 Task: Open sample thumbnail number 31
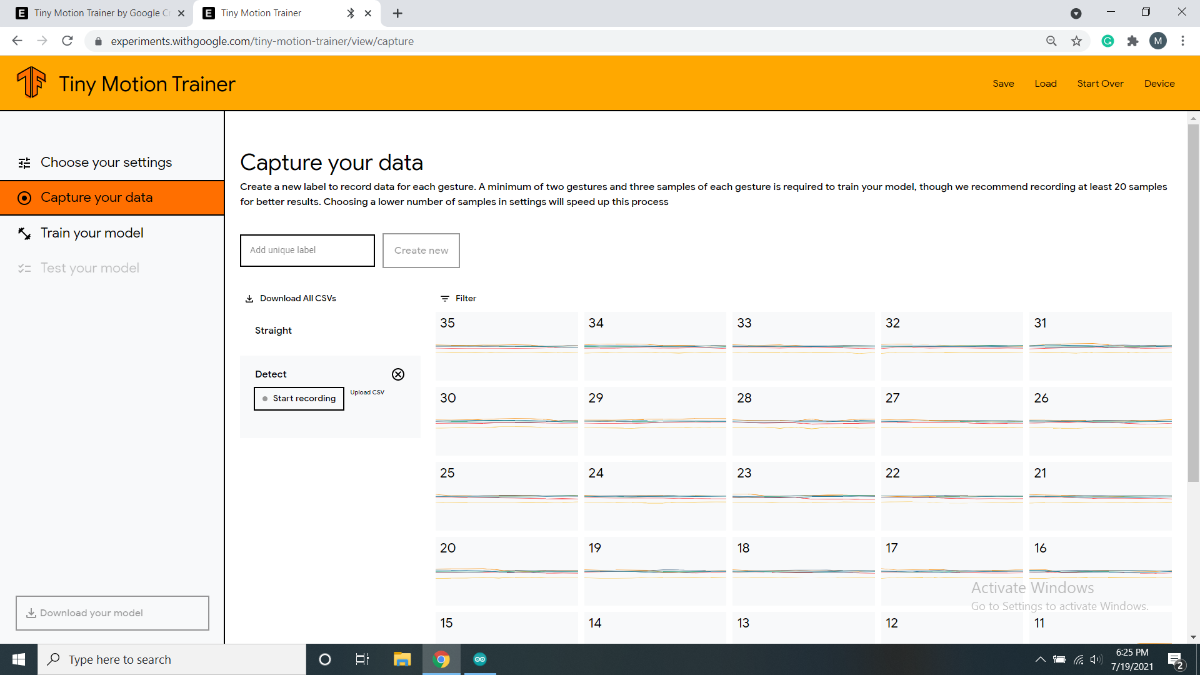point(1100,346)
